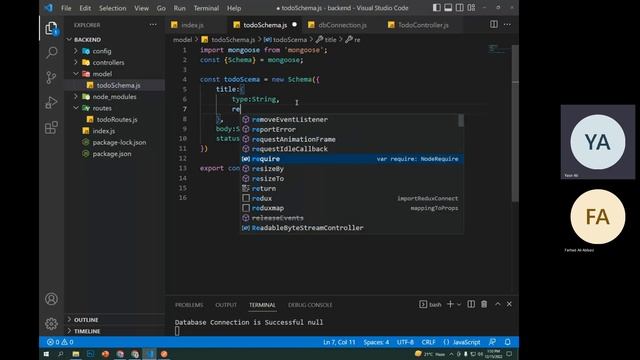The height and width of the screenshot is (360, 640).
Task: Click the suggestion list scrollbar
Action: [461, 121]
